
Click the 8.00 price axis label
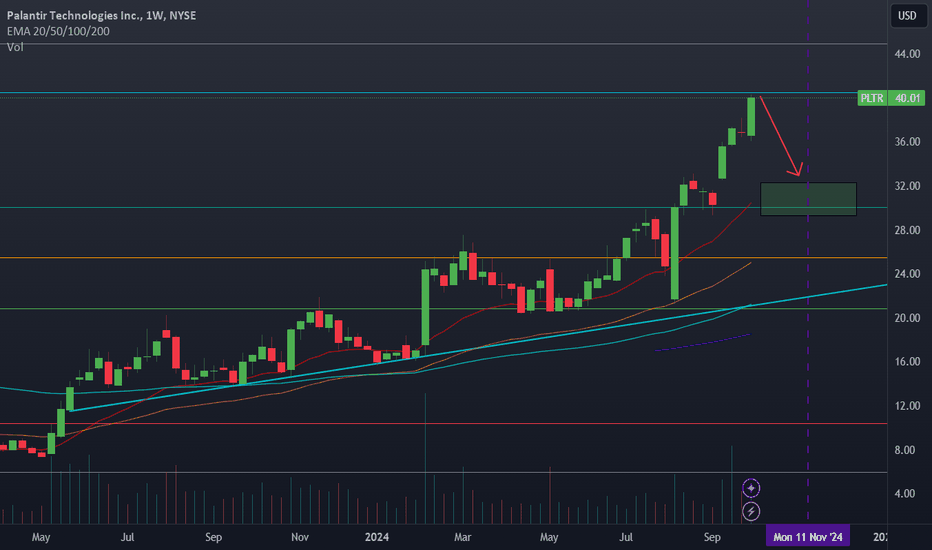coord(905,450)
